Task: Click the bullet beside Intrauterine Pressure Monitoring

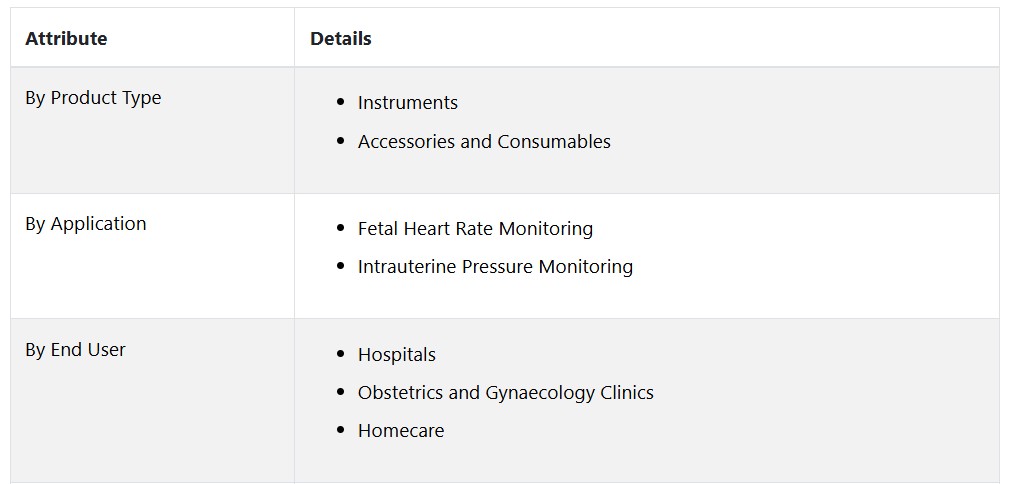Action: (341, 266)
